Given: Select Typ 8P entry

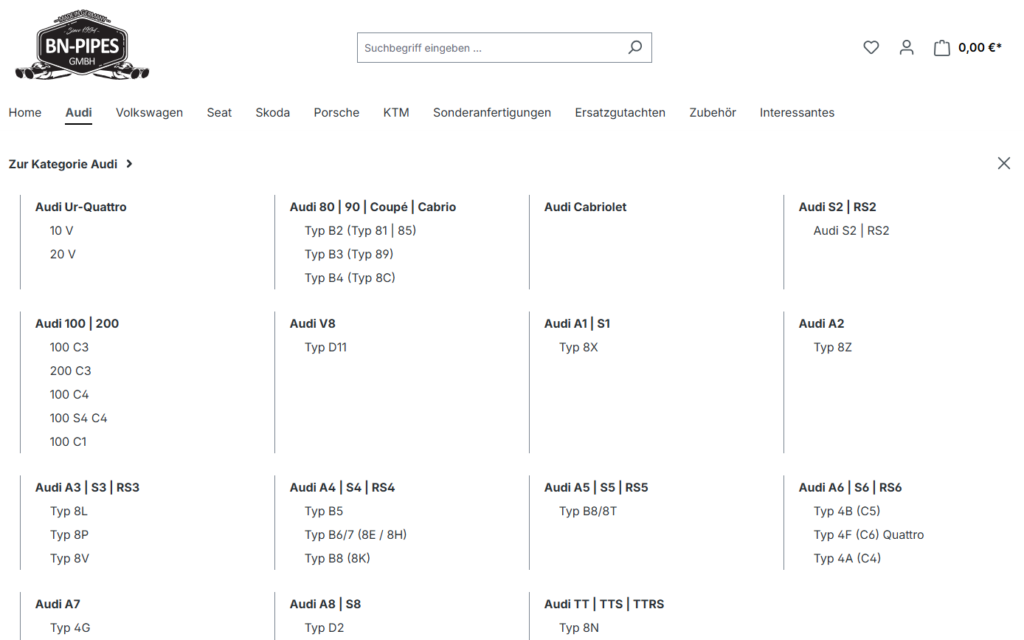Looking at the screenshot, I should 69,534.
